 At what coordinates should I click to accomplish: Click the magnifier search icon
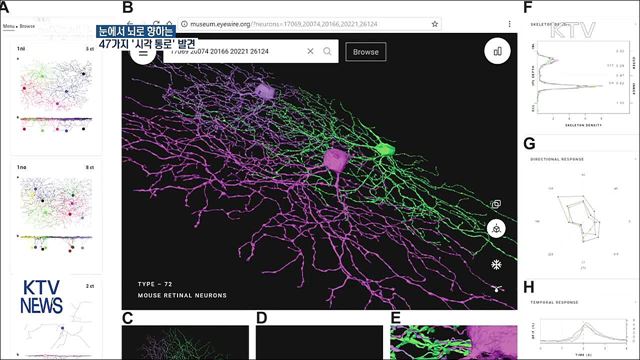tap(327, 51)
